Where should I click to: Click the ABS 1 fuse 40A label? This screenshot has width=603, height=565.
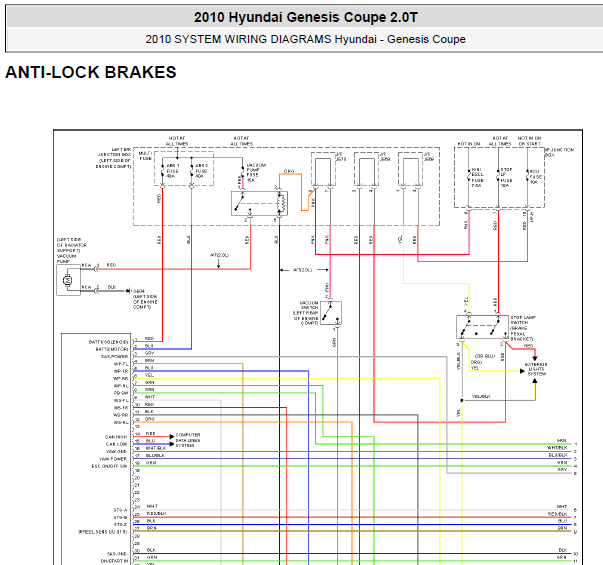[172, 171]
